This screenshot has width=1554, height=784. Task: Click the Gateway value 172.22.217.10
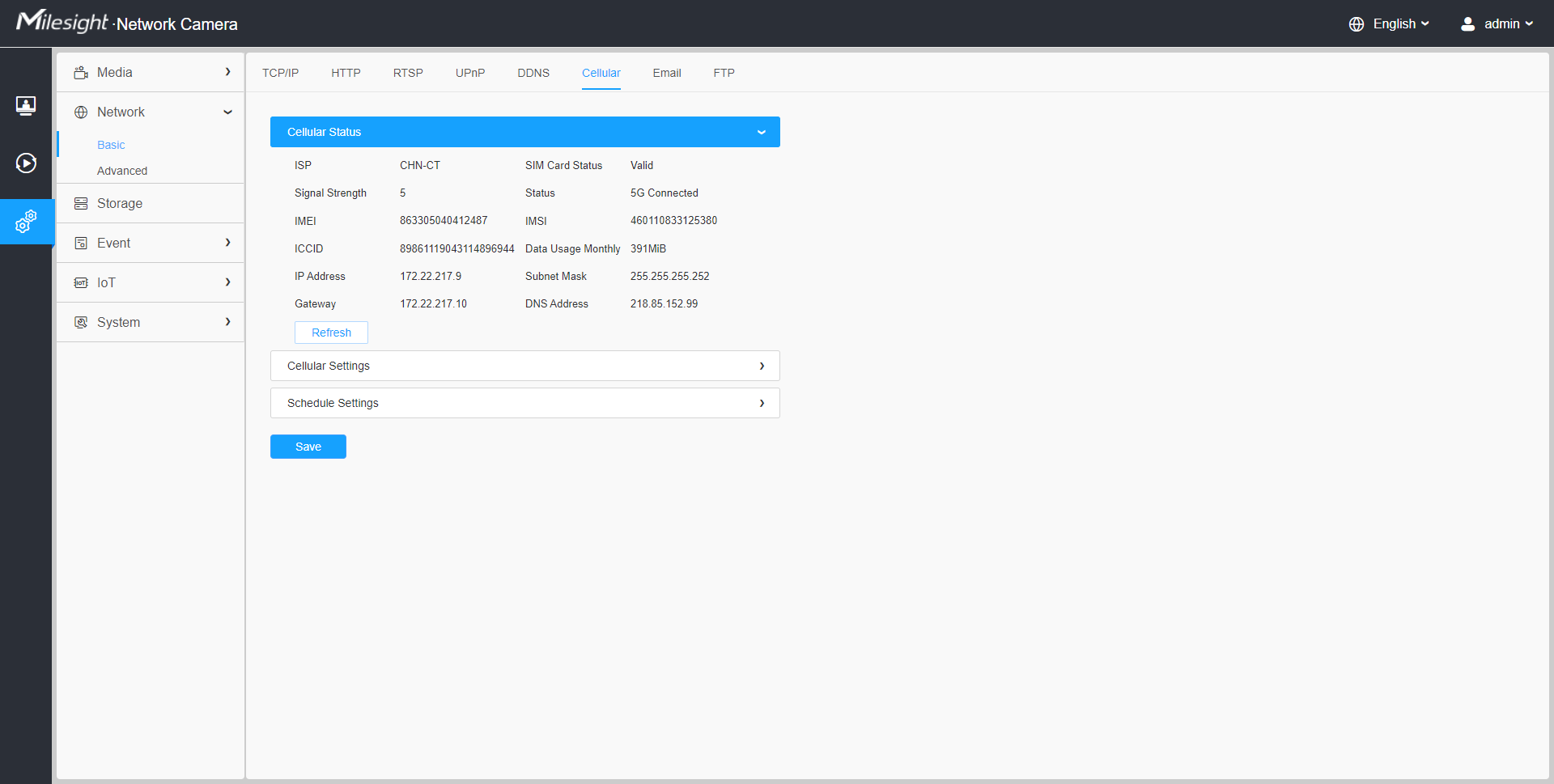[433, 303]
